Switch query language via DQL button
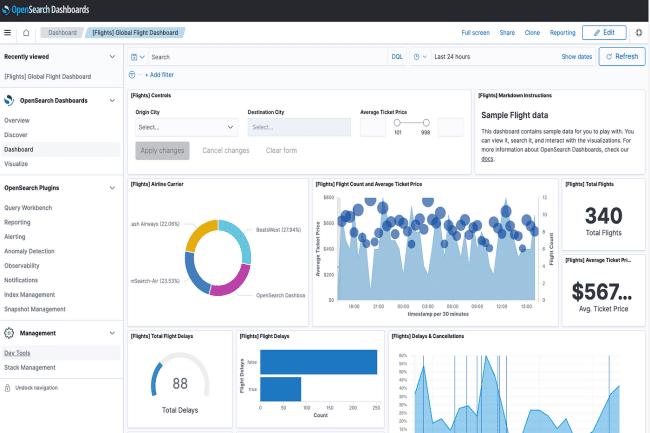 point(397,57)
